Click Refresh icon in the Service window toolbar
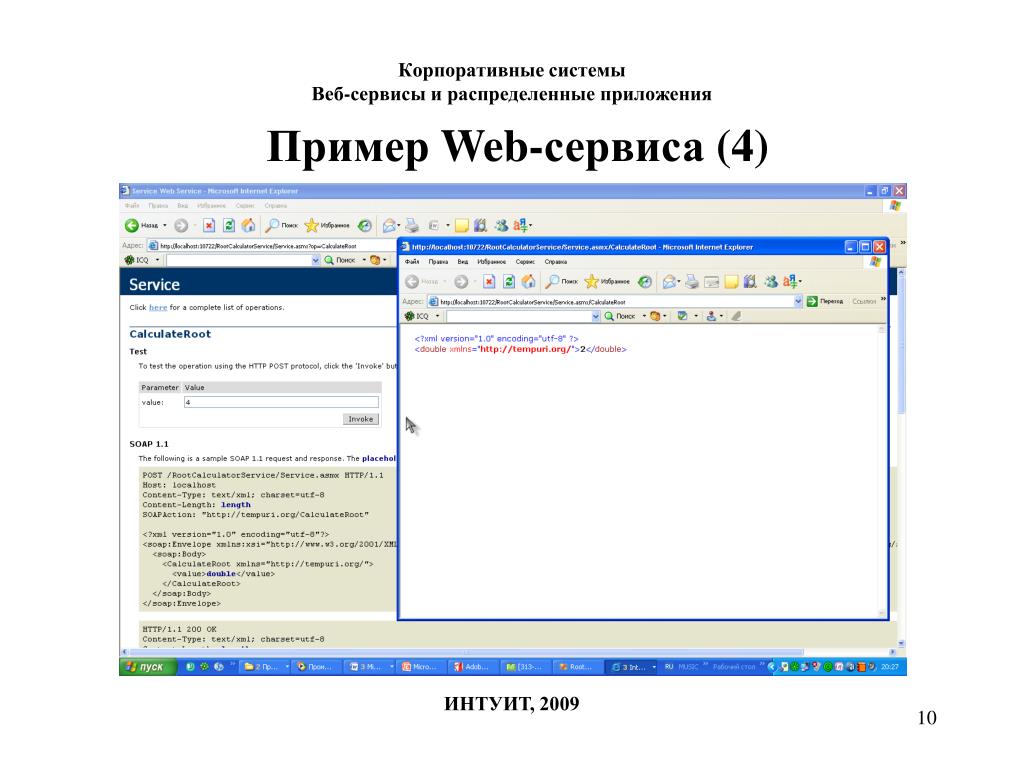This screenshot has height=768, width=1024. tap(229, 225)
